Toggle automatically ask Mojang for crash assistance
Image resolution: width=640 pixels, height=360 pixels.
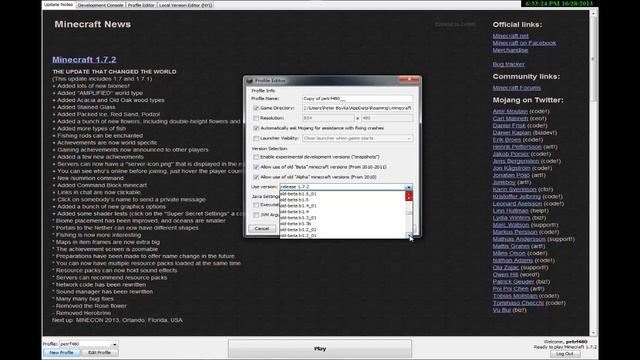pos(256,128)
